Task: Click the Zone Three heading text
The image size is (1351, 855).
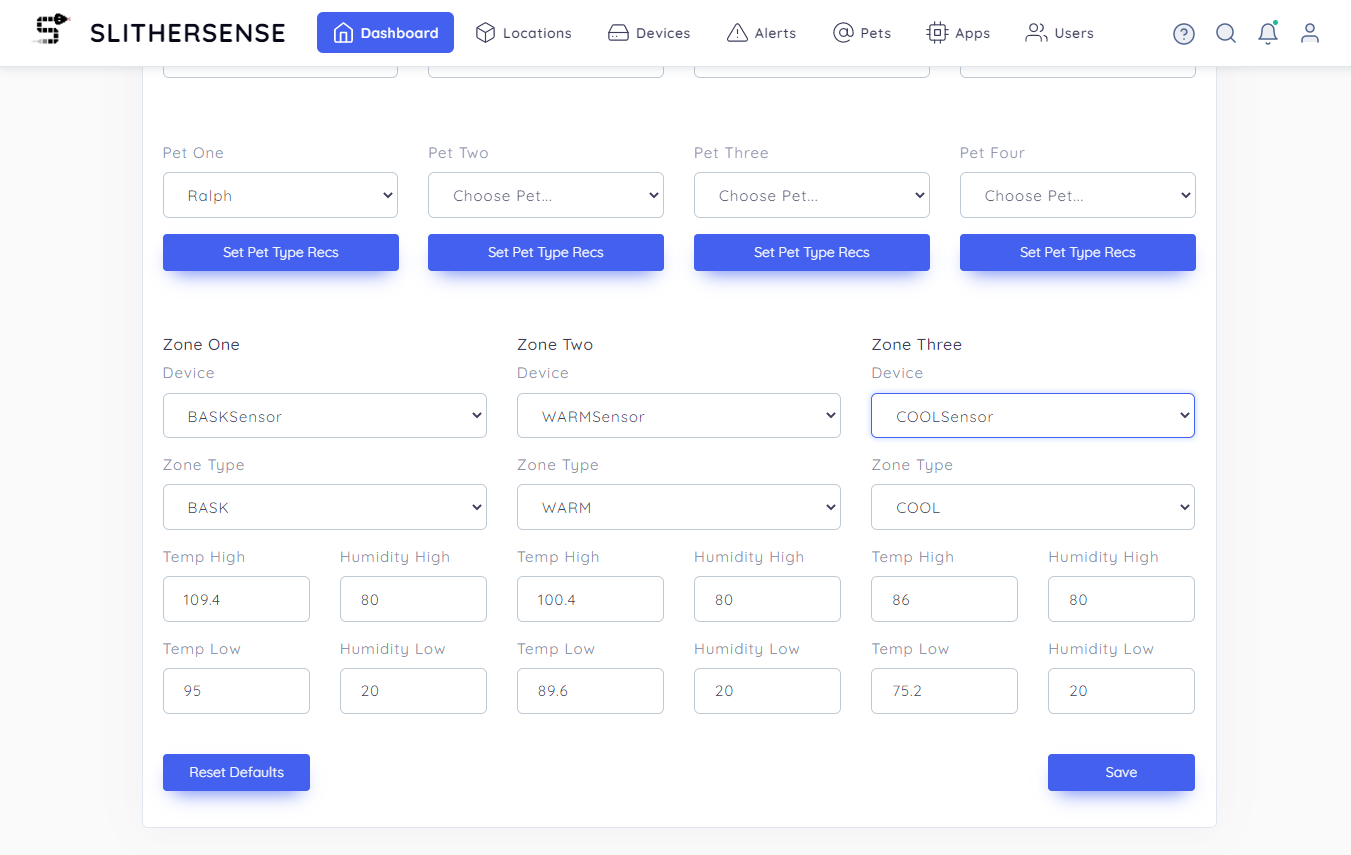Action: tap(916, 344)
